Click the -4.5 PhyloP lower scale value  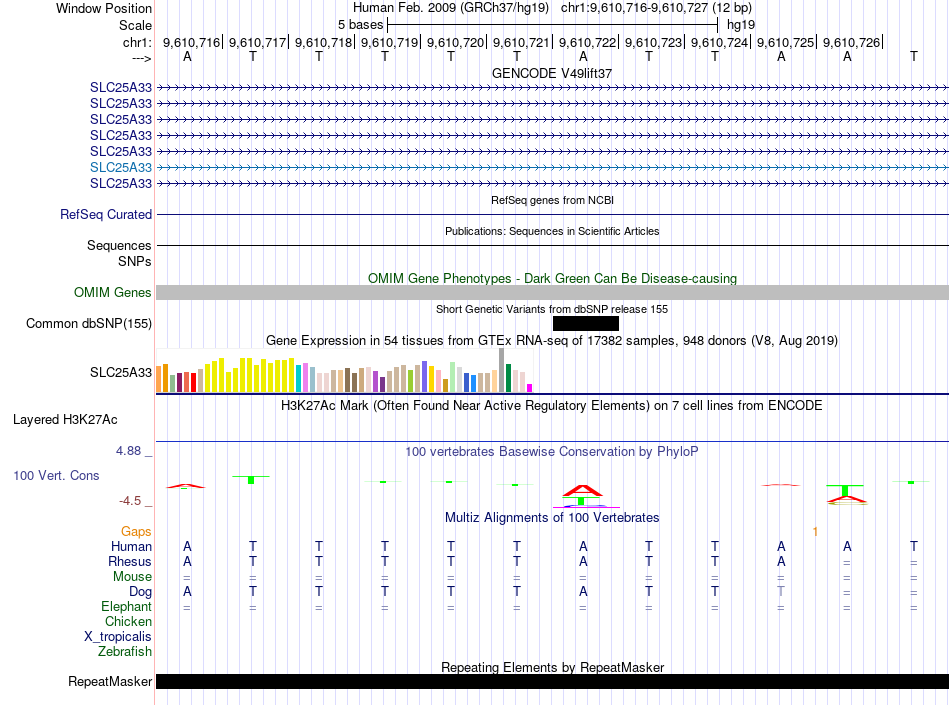tap(130, 501)
